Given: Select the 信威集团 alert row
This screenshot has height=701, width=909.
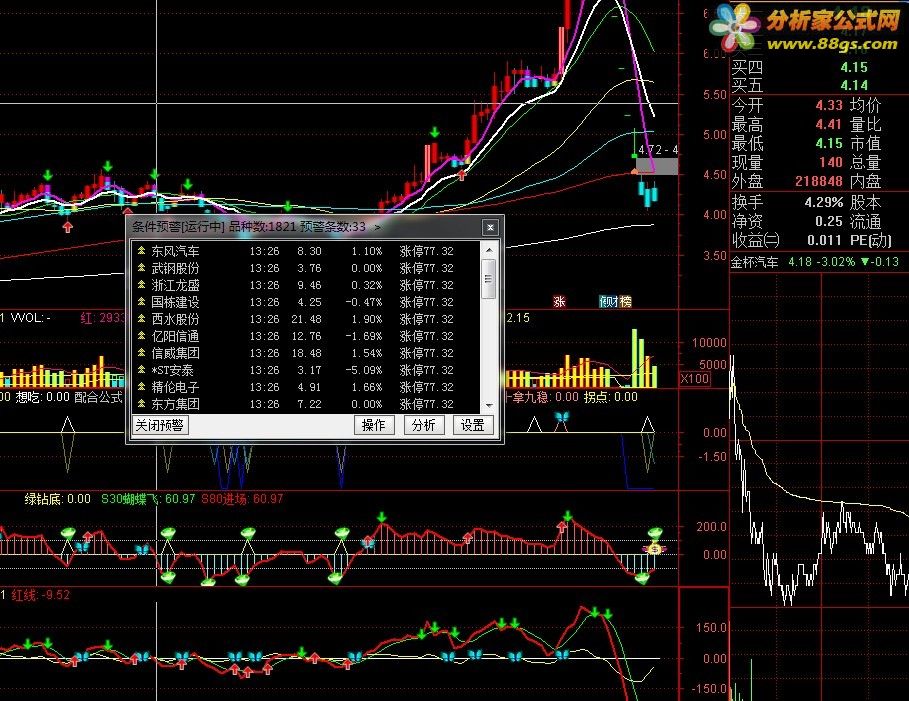Looking at the screenshot, I should [307, 353].
